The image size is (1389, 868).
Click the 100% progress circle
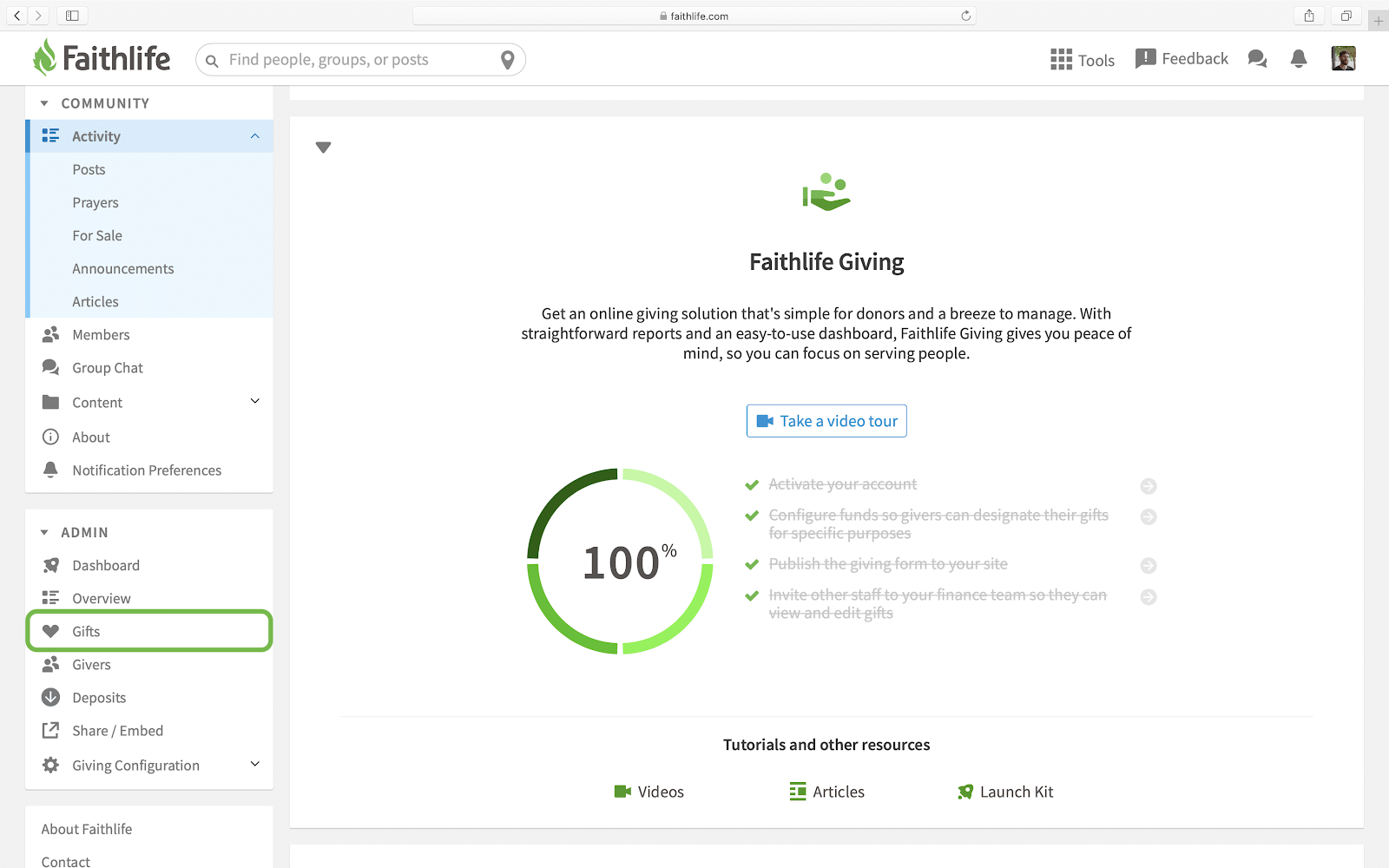pyautogui.click(x=620, y=562)
